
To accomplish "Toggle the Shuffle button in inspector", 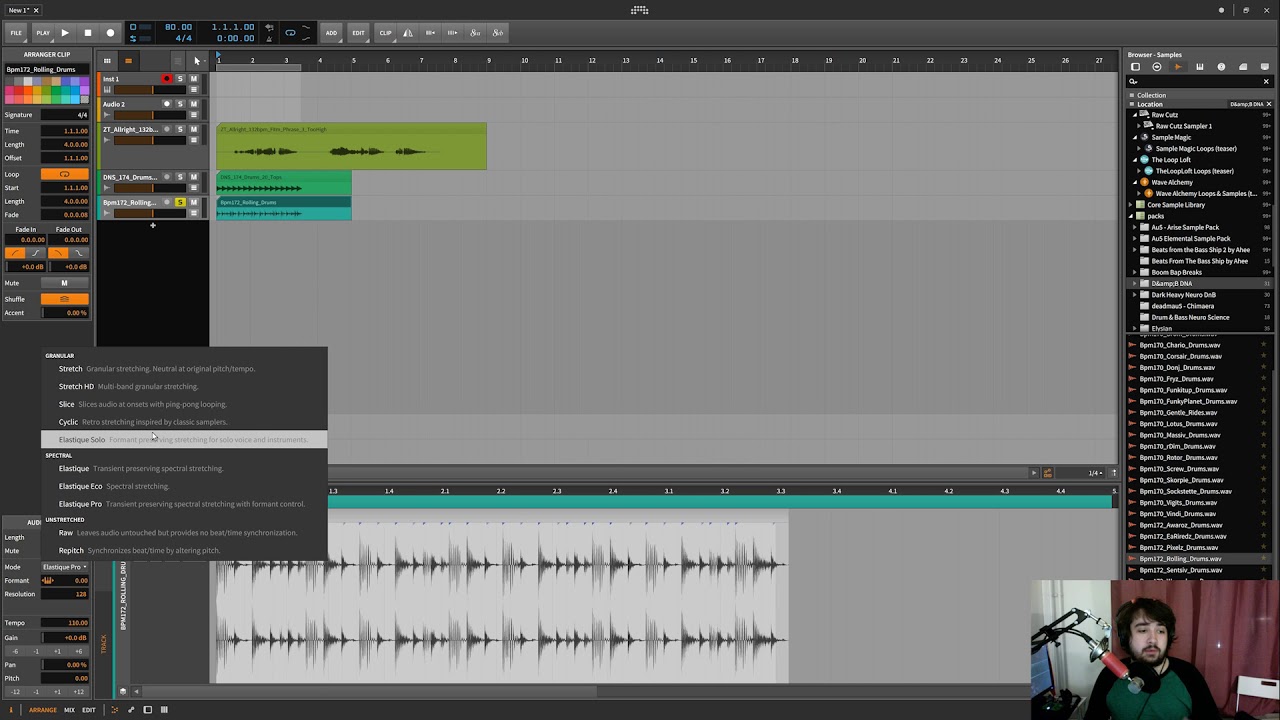I will coord(64,299).
